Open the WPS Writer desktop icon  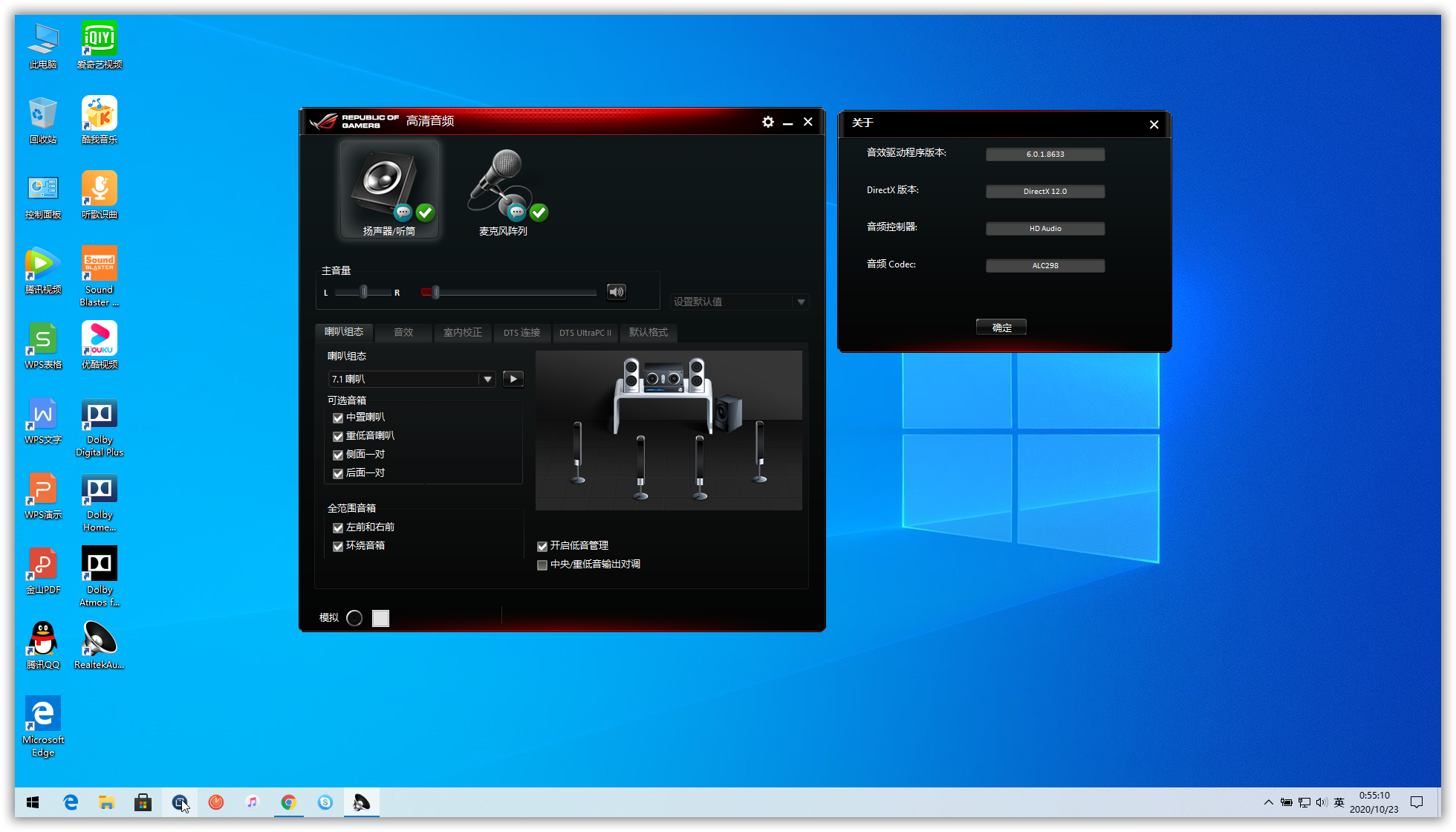pyautogui.click(x=43, y=420)
